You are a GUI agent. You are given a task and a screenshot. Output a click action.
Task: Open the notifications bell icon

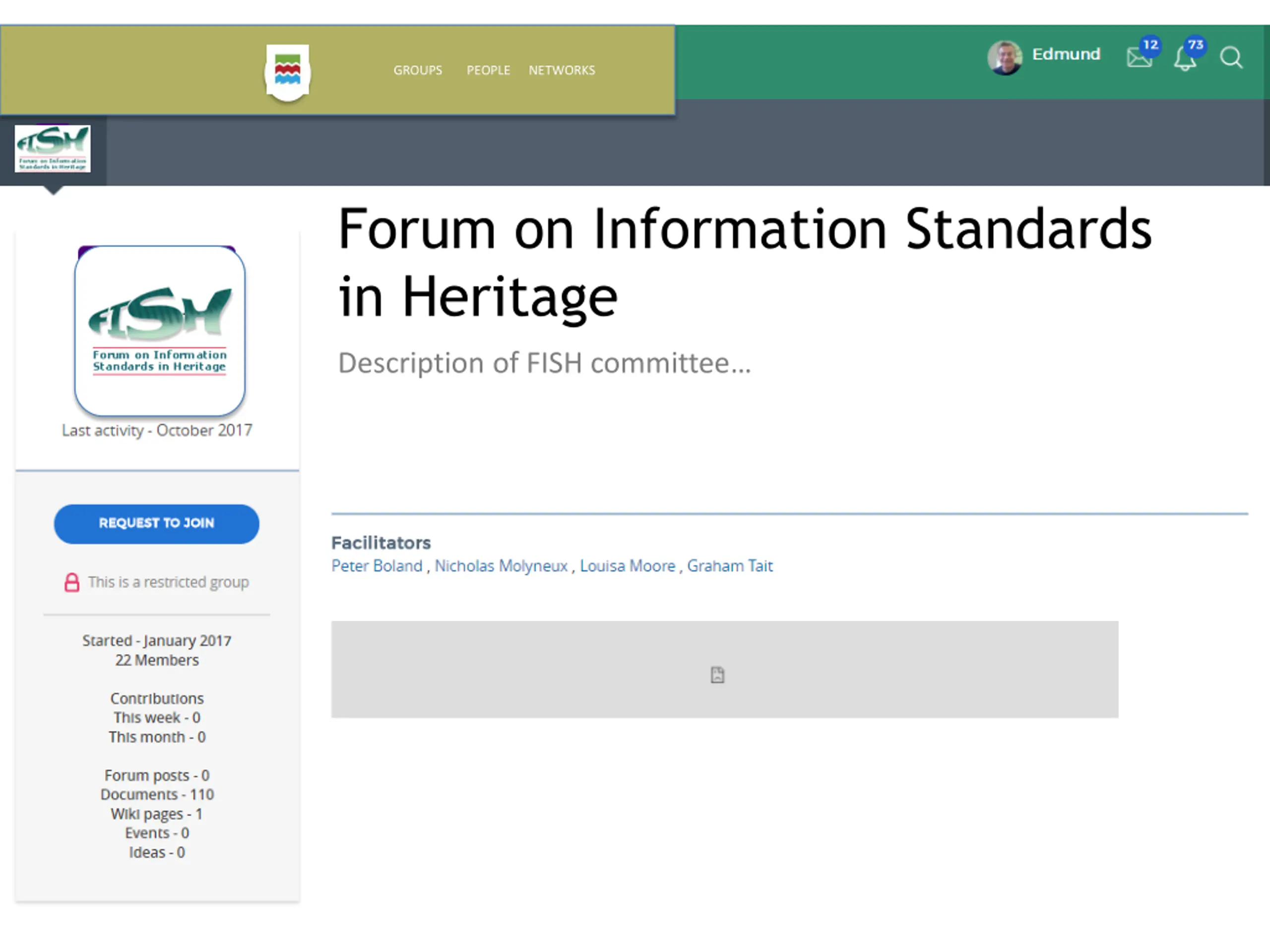1185,59
